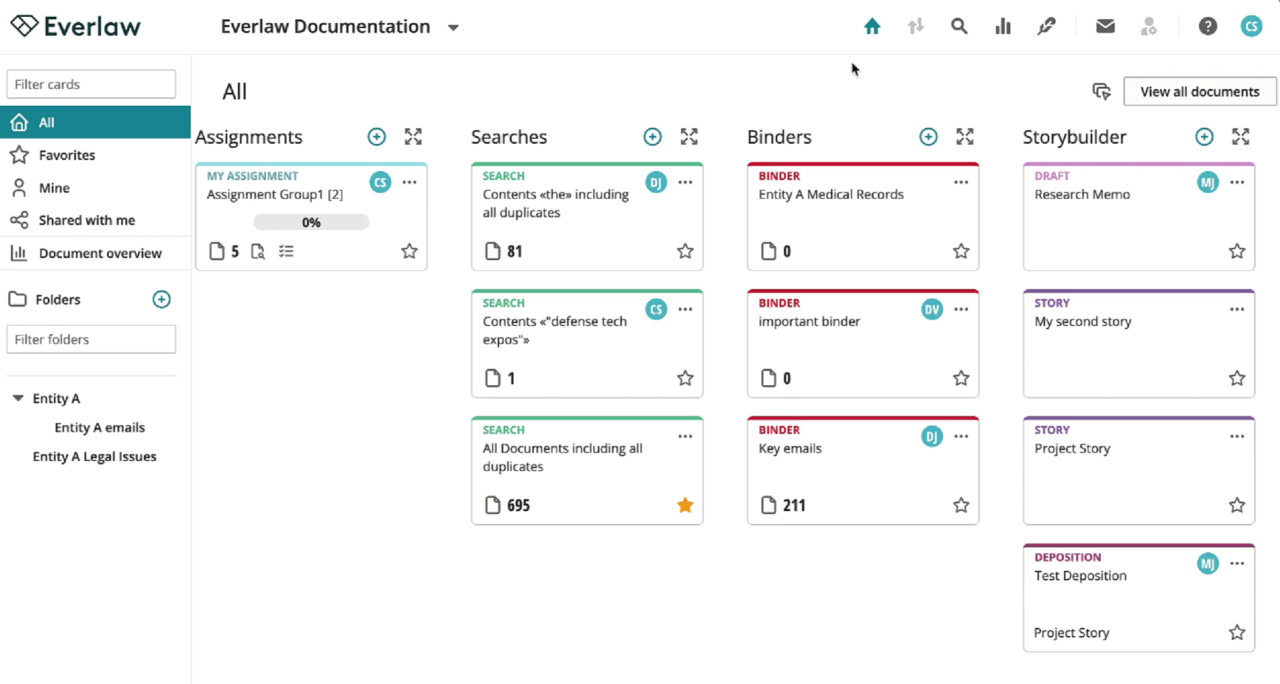
Task: Open the analytics bar chart icon
Action: point(1003,27)
